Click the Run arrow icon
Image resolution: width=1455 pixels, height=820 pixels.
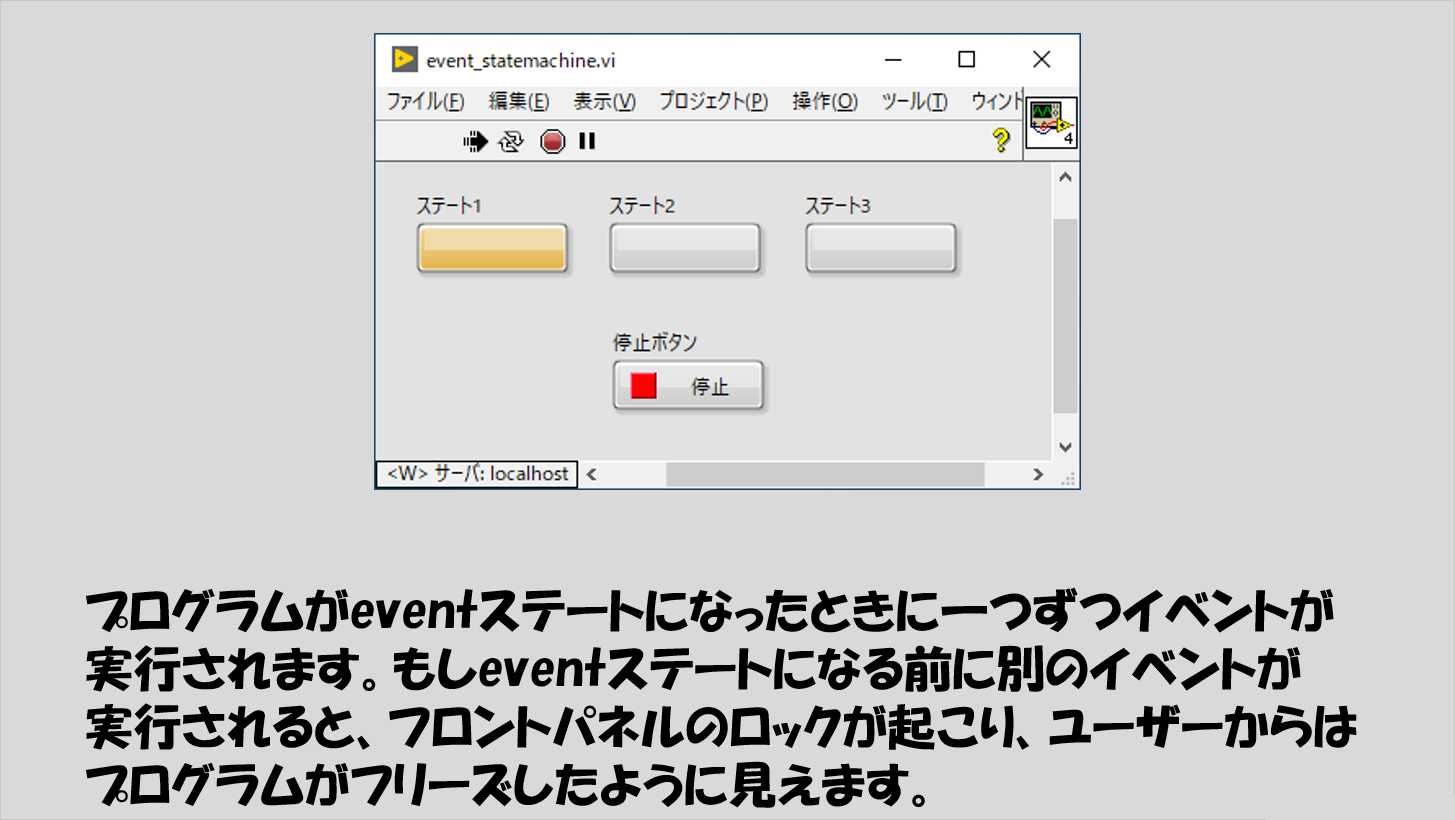475,142
